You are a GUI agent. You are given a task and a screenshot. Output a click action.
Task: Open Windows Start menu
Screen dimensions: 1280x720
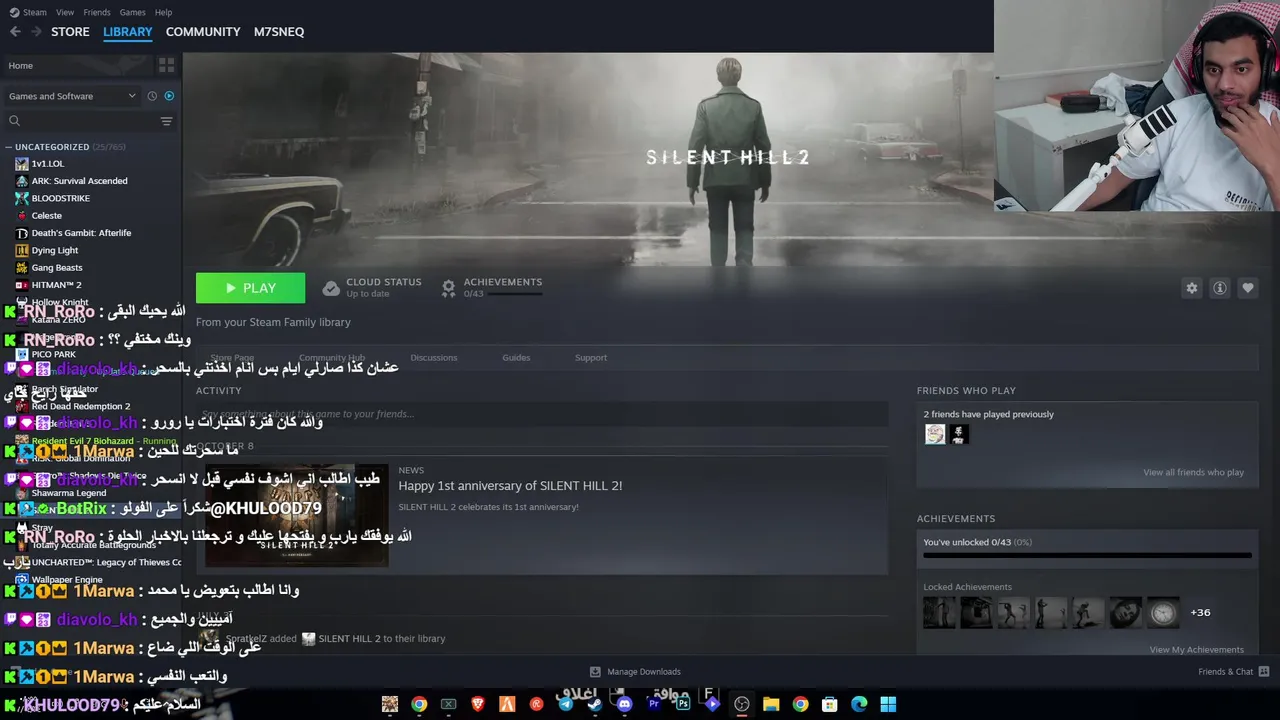(x=888, y=704)
